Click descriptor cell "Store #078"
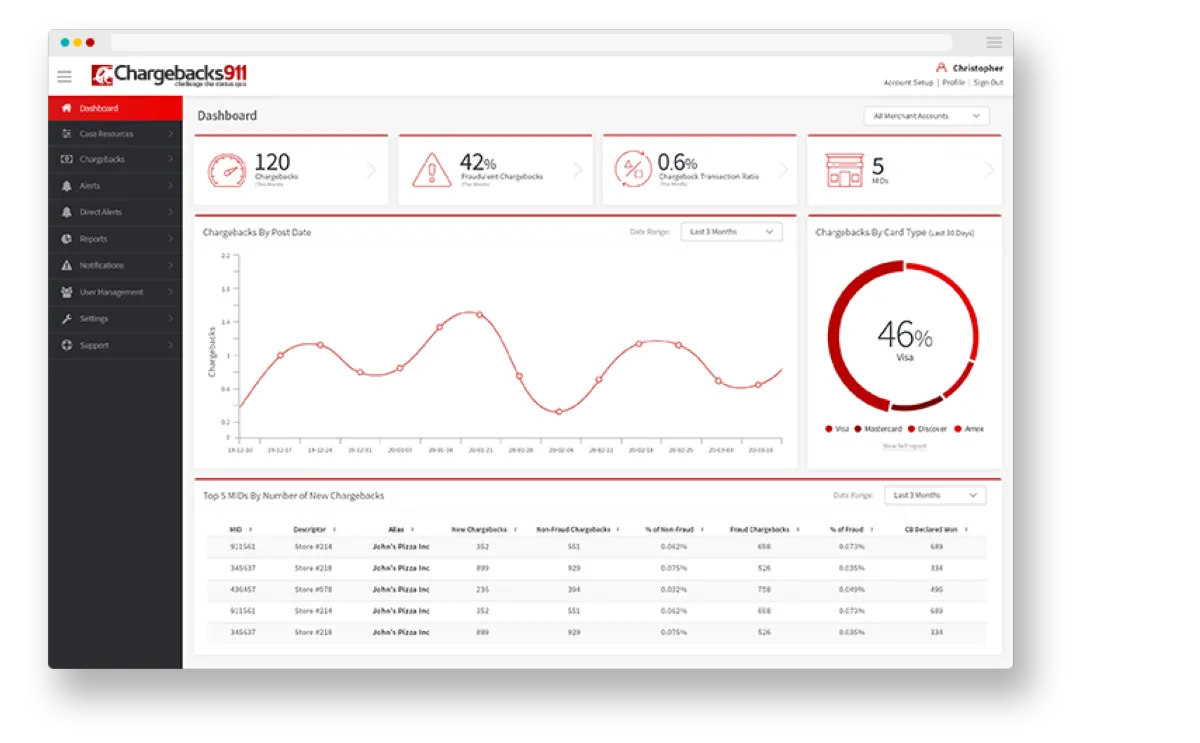Screen dimensions: 1200x743 coord(313,590)
